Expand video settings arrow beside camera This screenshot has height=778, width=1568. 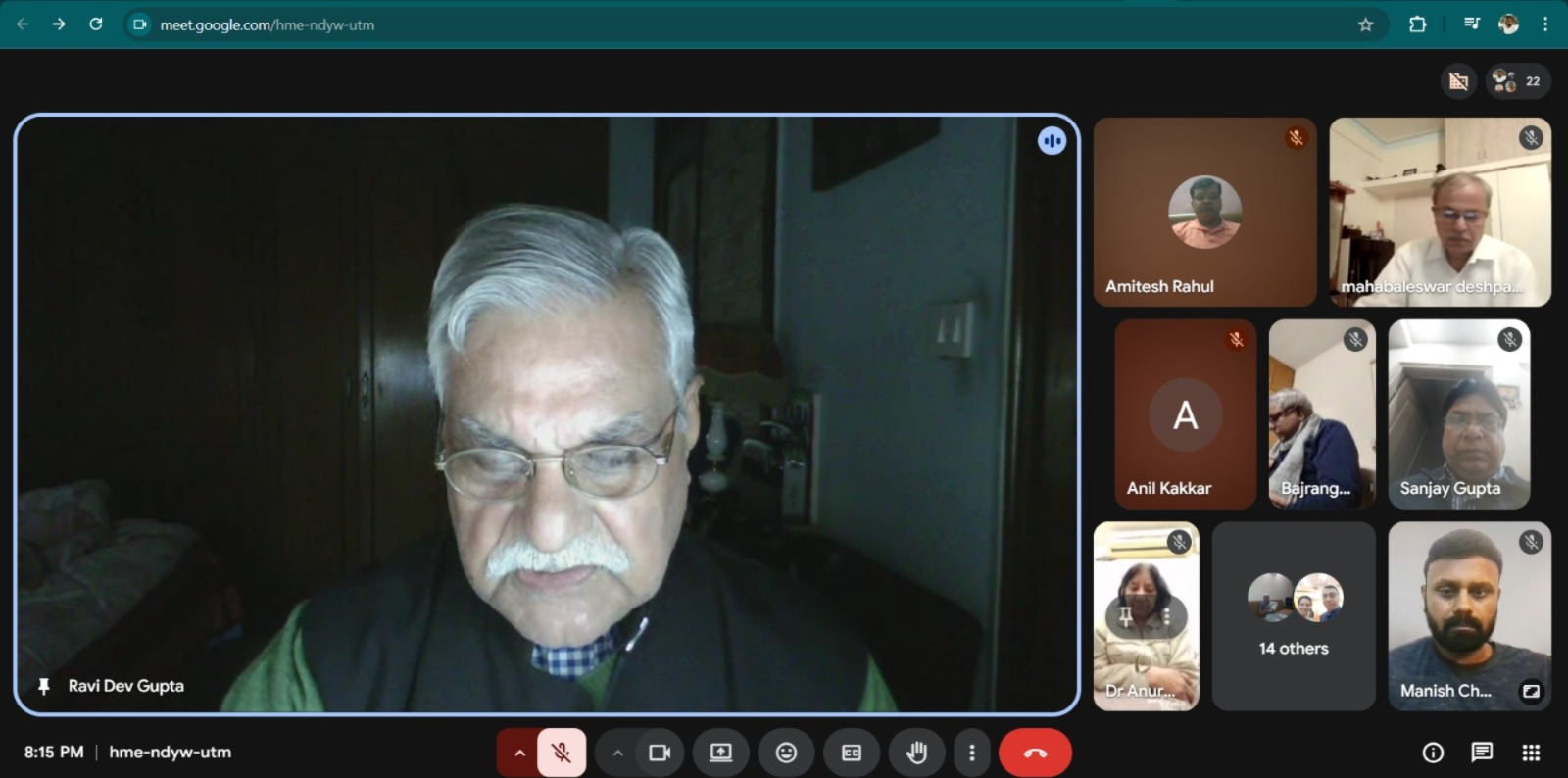point(617,753)
